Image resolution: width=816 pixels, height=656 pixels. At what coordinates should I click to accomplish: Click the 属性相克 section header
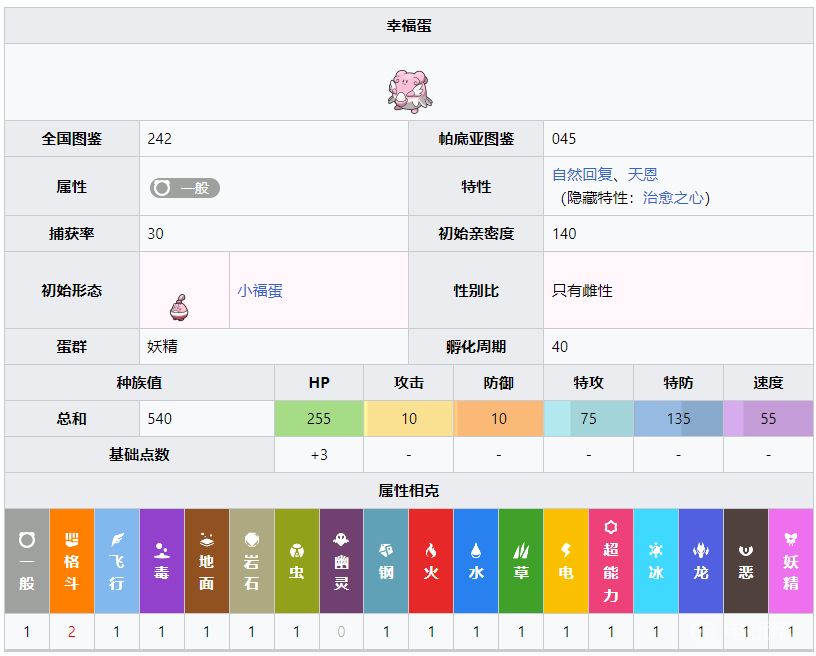click(409, 491)
